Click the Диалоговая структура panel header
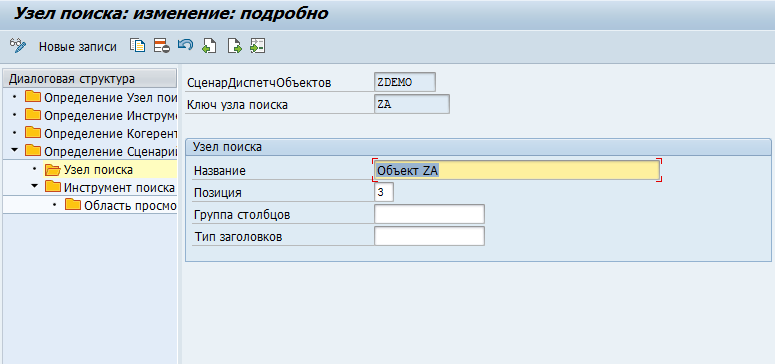This screenshot has height=364, width=775. click(89, 79)
